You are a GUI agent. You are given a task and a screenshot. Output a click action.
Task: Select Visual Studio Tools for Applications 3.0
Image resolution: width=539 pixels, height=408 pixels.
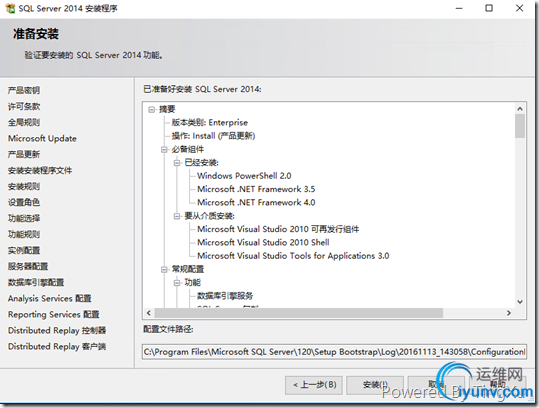tap(293, 256)
